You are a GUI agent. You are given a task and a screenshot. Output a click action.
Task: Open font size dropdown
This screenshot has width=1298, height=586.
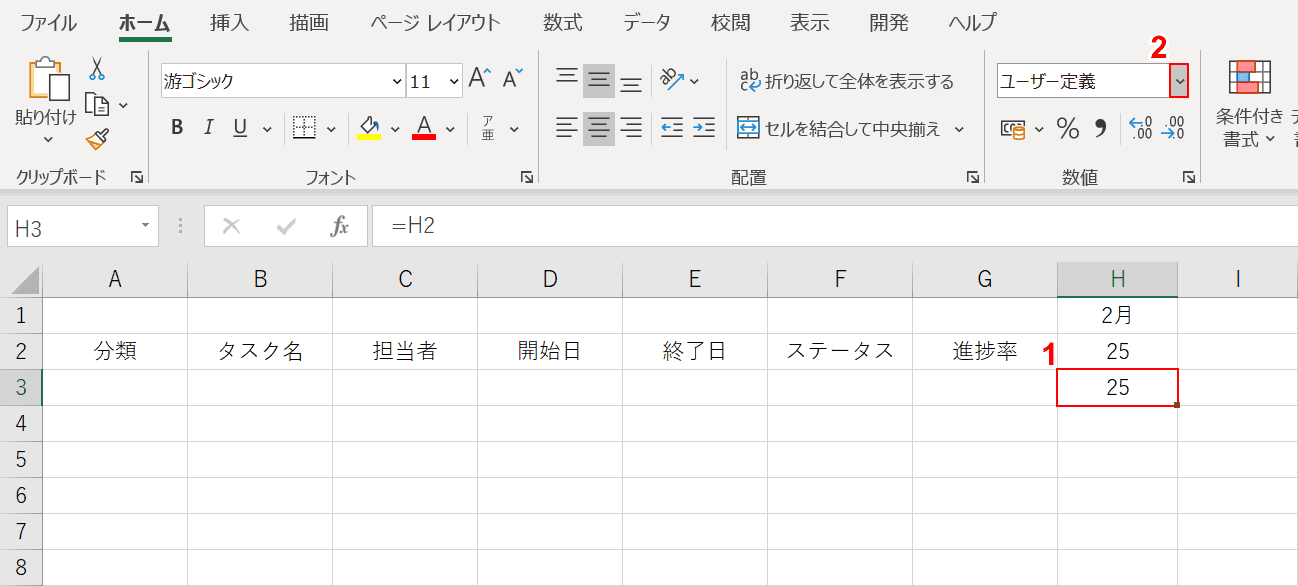tap(455, 81)
